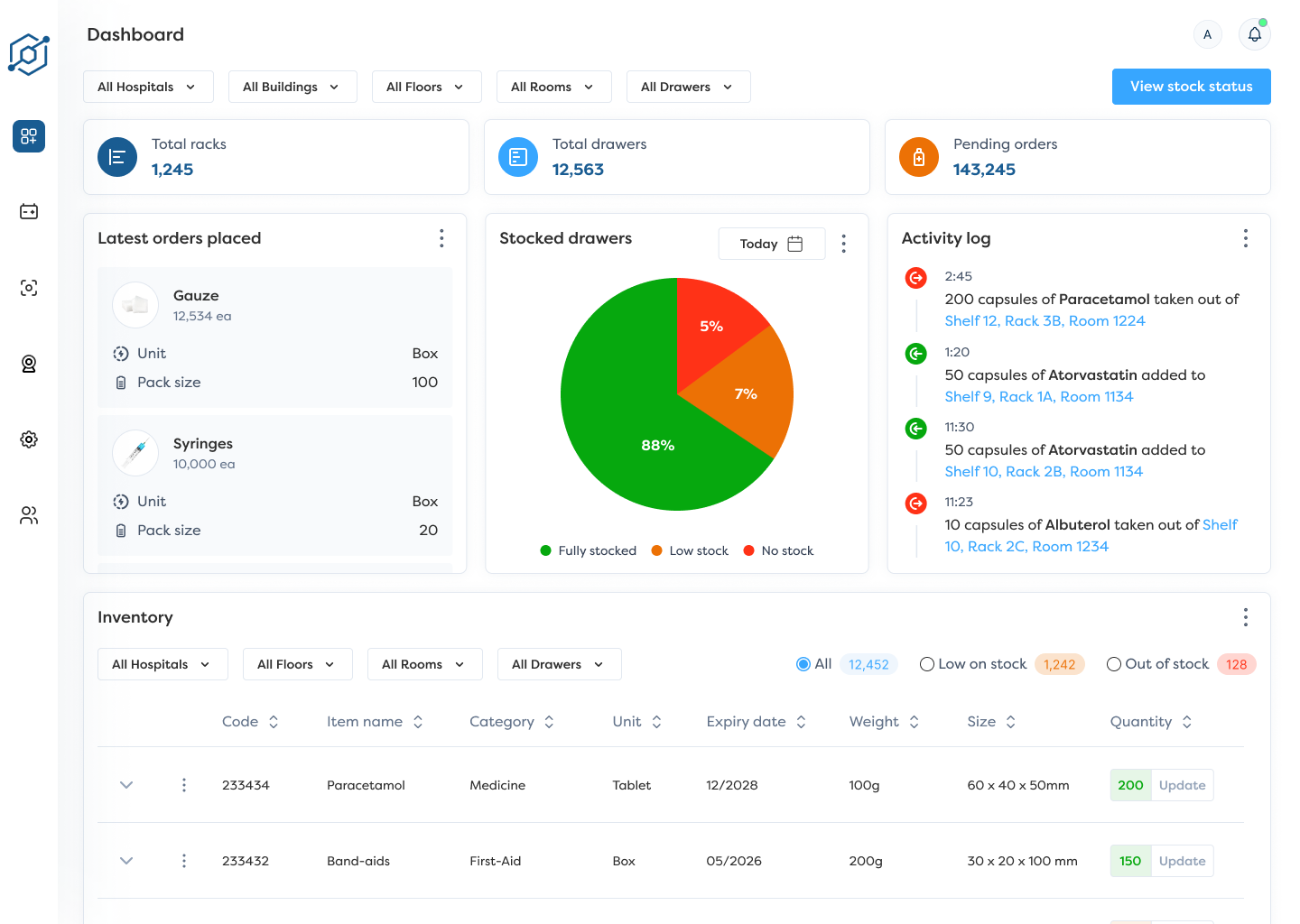Open the calendar picker next to Today
Image resolution: width=1300 pixels, height=924 pixels.
(795, 243)
